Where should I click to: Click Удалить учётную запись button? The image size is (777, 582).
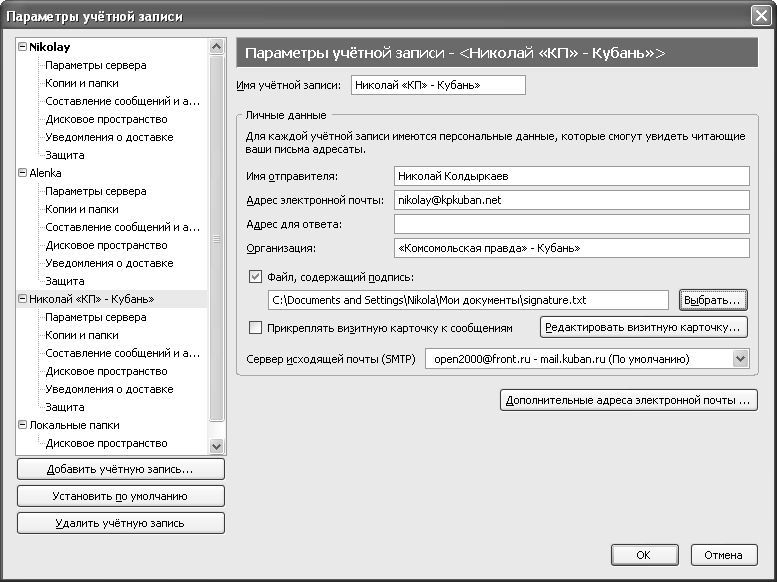coord(120,523)
